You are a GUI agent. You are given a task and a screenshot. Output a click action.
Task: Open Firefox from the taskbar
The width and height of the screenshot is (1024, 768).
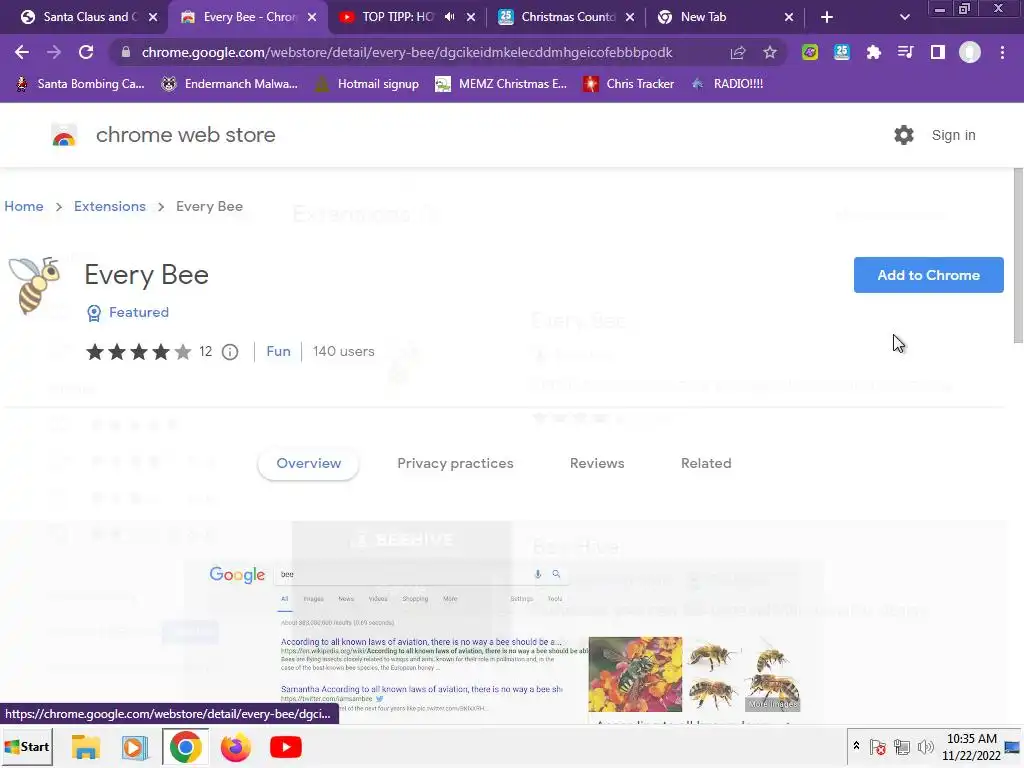(x=235, y=747)
